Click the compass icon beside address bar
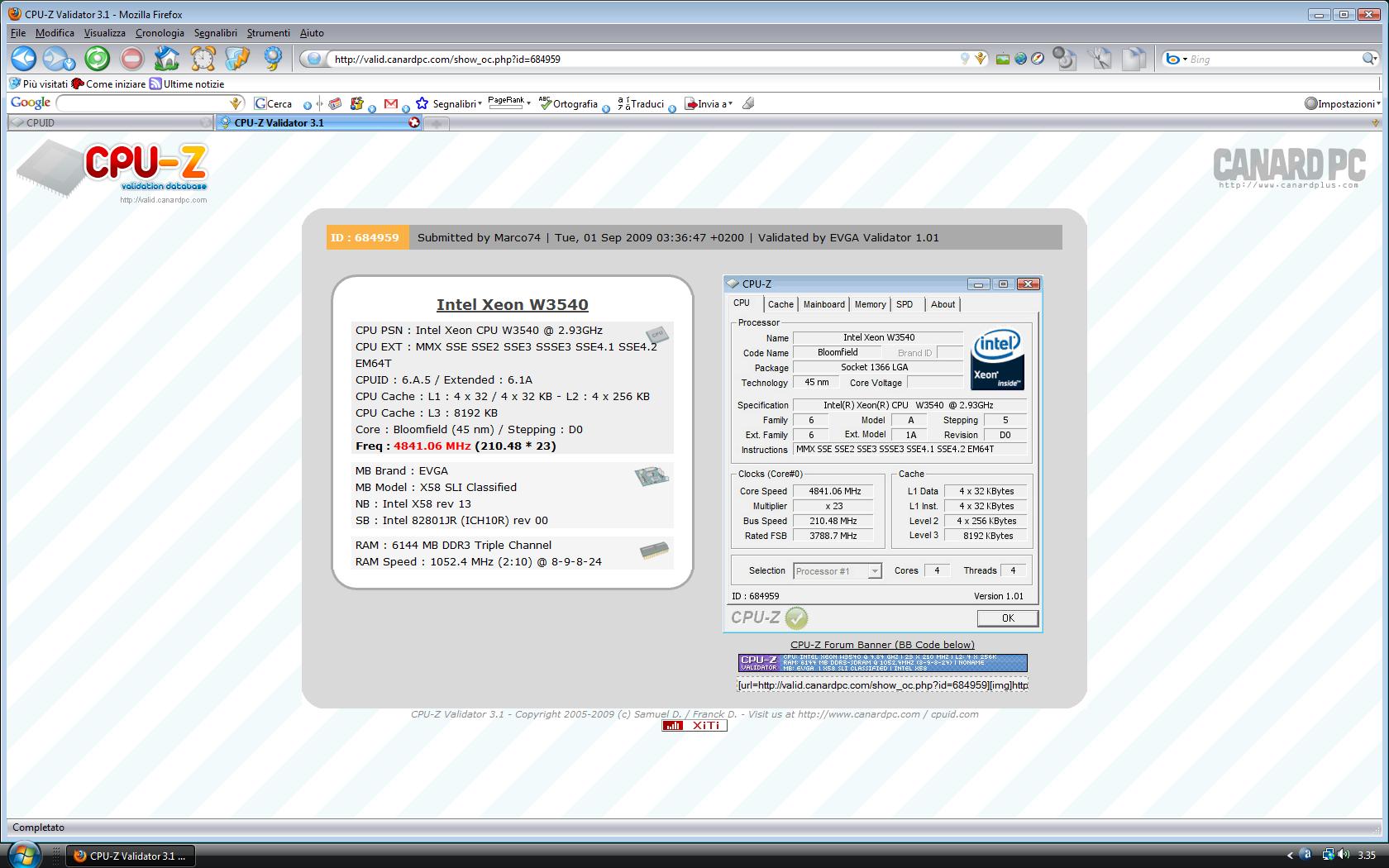 point(1038,59)
